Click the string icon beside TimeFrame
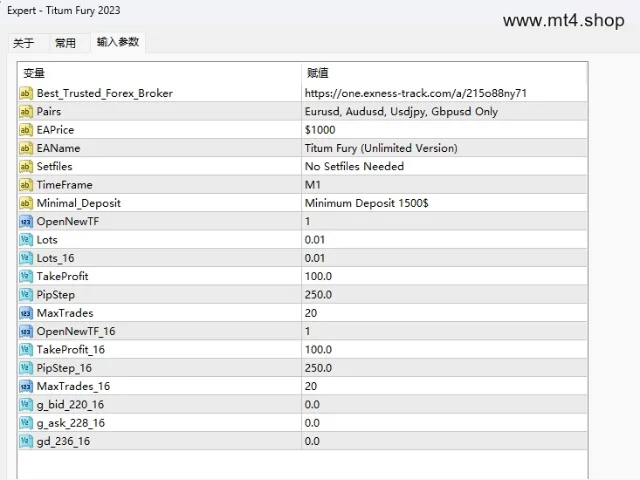This screenshot has height=480, width=640. pos(26,184)
